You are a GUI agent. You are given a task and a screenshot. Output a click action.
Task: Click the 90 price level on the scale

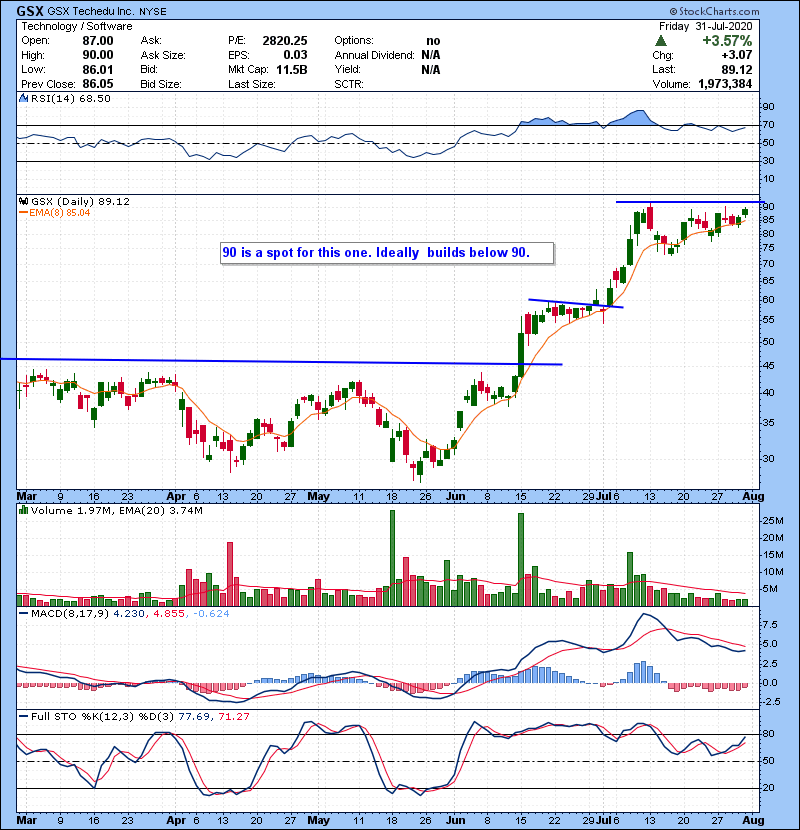pyautogui.click(x=768, y=206)
